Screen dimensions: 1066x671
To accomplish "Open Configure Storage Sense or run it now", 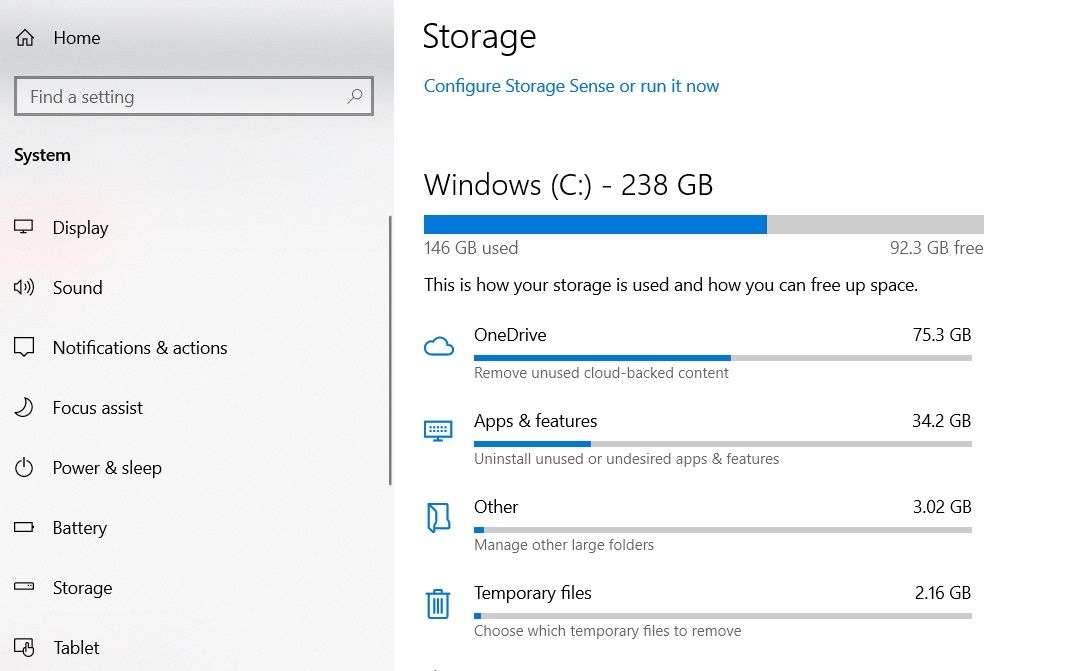I will (571, 86).
